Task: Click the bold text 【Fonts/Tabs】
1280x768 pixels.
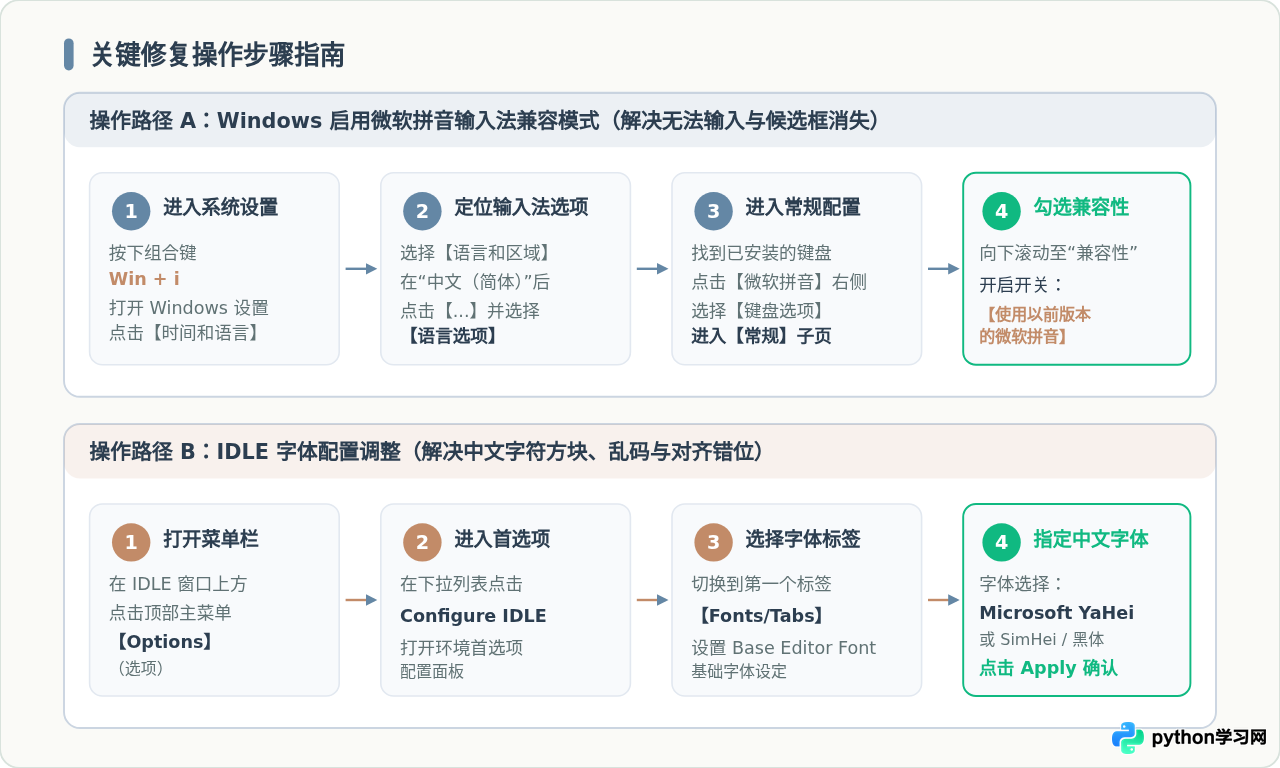Action: click(761, 616)
